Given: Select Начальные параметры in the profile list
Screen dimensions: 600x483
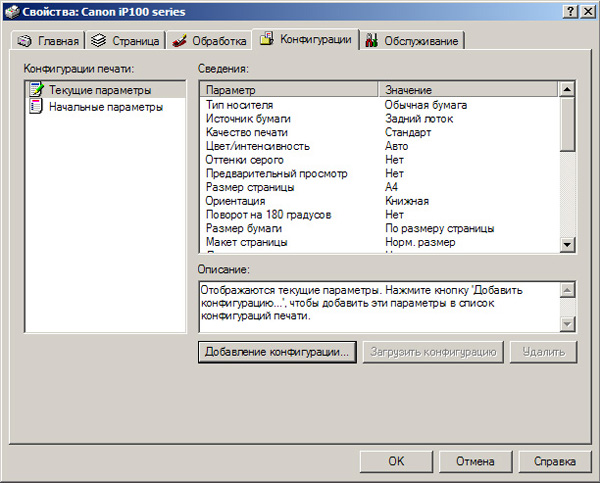Looking at the screenshot, I should tap(106, 107).
